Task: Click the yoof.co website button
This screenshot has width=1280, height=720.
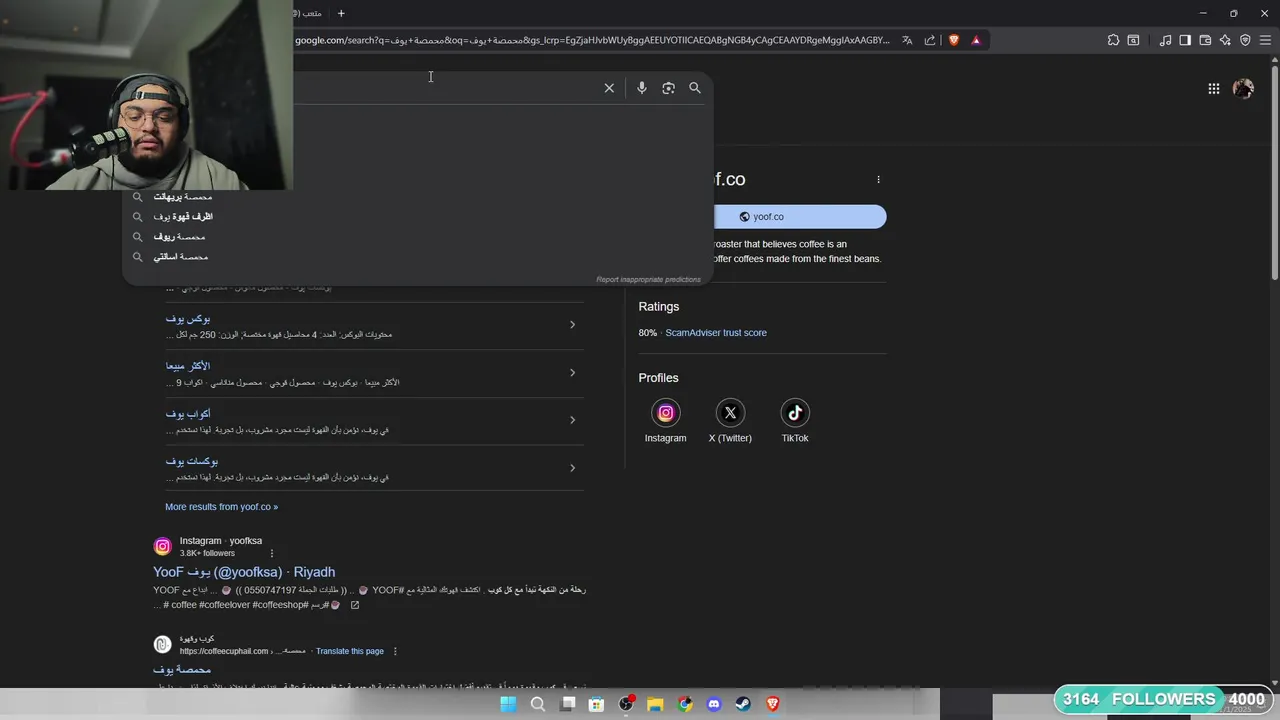Action: (800, 216)
